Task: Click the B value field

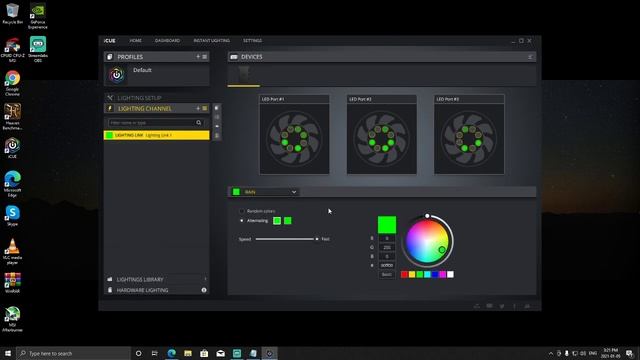Action: [387, 256]
